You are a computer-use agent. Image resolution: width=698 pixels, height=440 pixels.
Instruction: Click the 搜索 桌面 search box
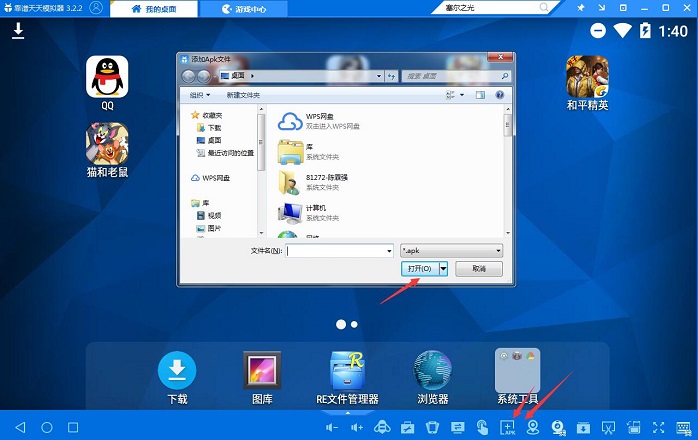click(456, 76)
